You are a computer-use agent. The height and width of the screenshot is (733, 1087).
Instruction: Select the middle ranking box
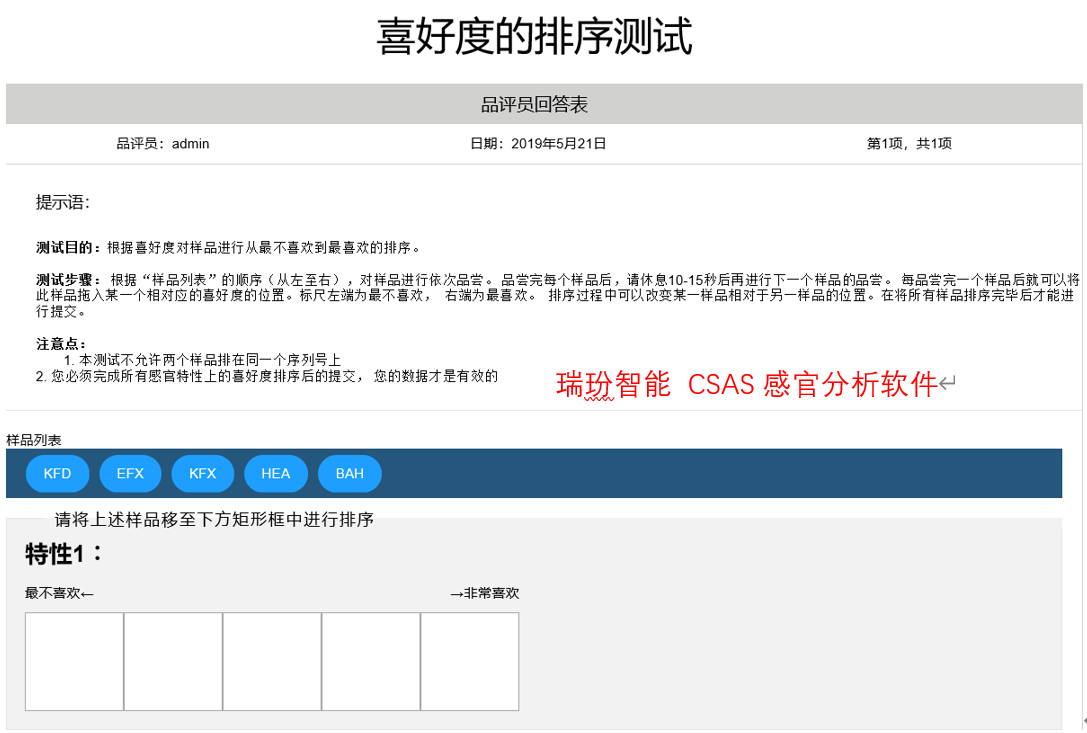click(x=272, y=661)
